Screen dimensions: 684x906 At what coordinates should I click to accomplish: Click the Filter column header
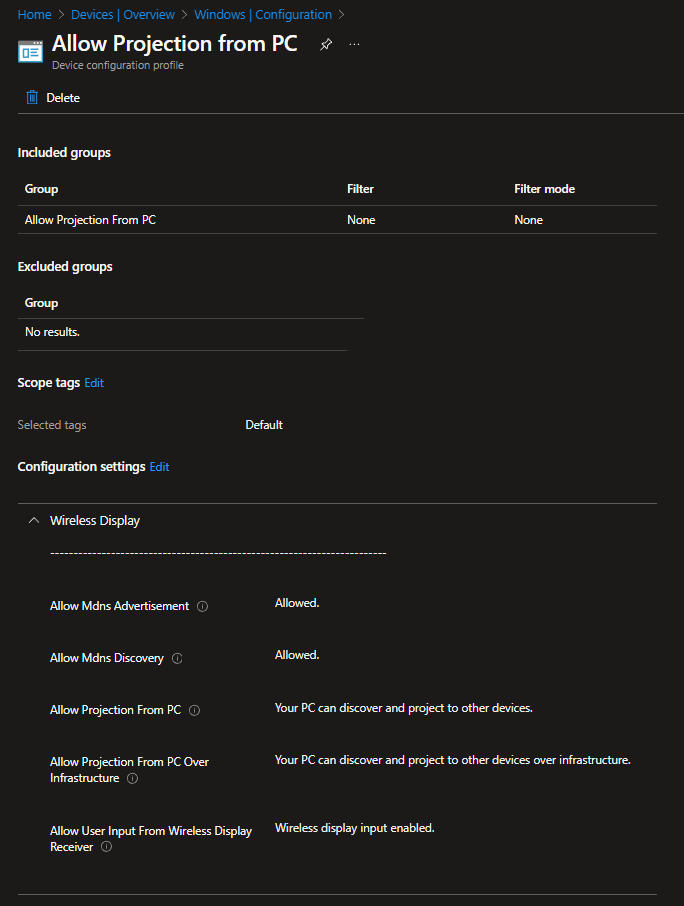[360, 189]
